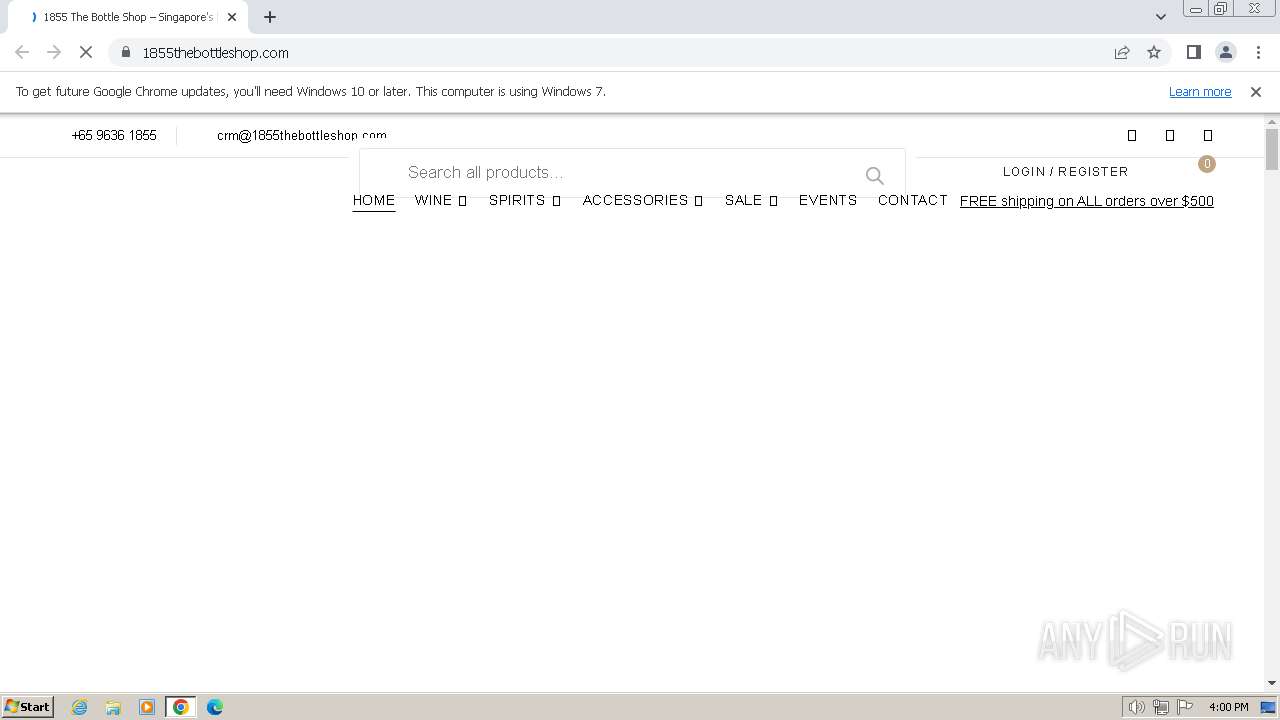
Task: Bookmark this page with star icon
Action: pyautogui.click(x=1154, y=52)
